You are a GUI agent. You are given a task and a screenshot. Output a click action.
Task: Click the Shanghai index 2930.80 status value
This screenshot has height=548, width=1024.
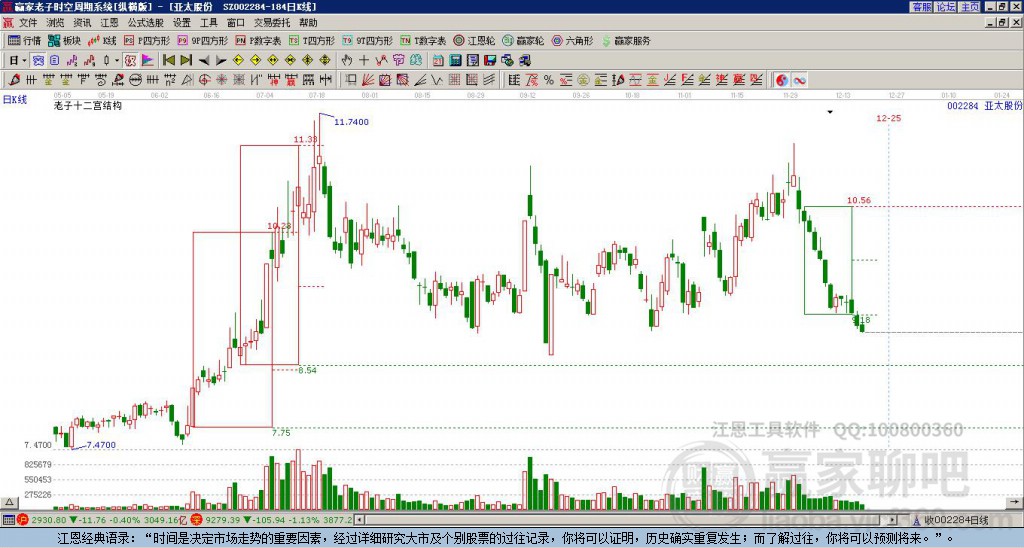pyautogui.click(x=48, y=520)
